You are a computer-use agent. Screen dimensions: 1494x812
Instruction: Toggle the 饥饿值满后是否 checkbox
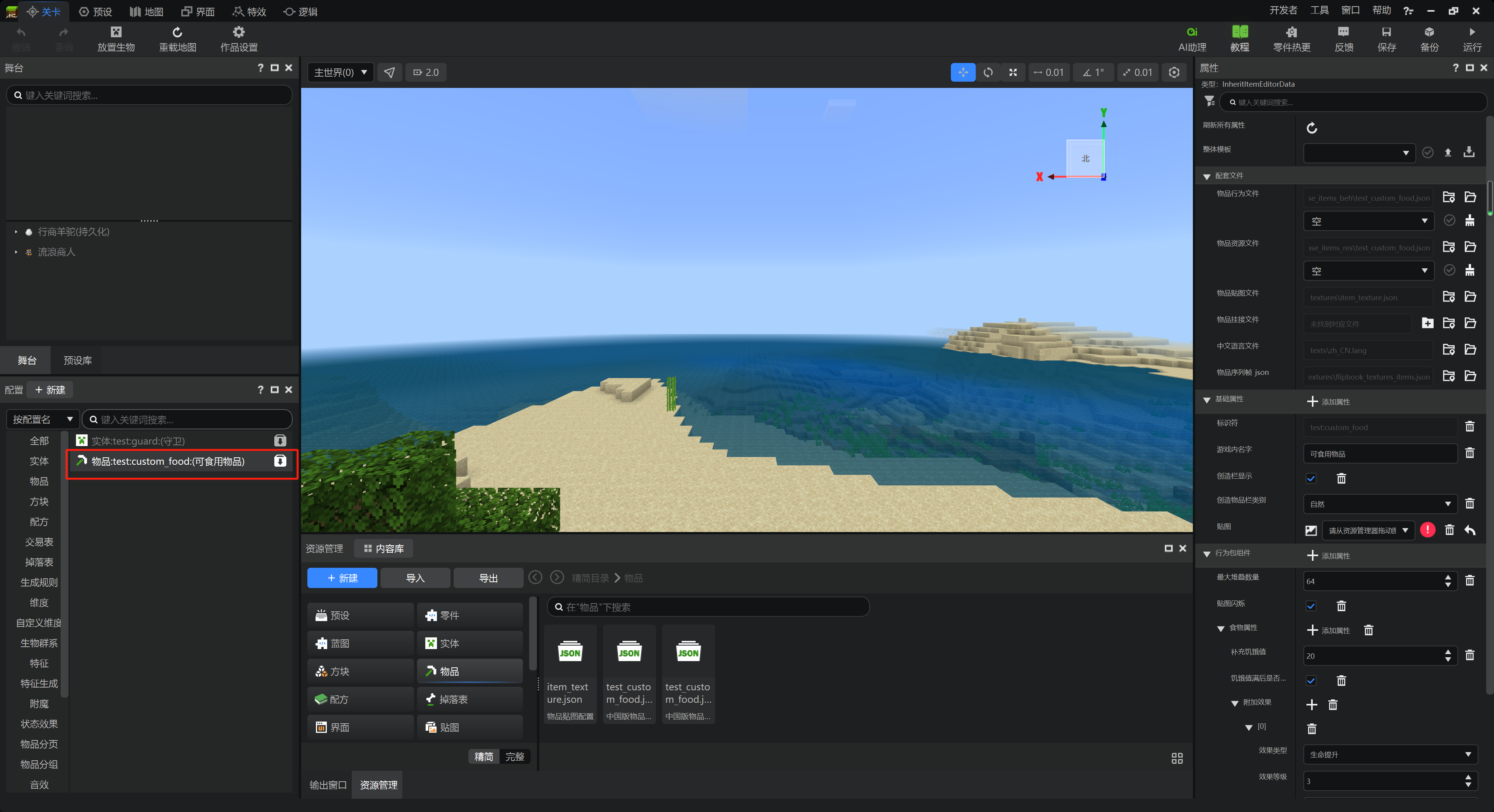tap(1311, 681)
